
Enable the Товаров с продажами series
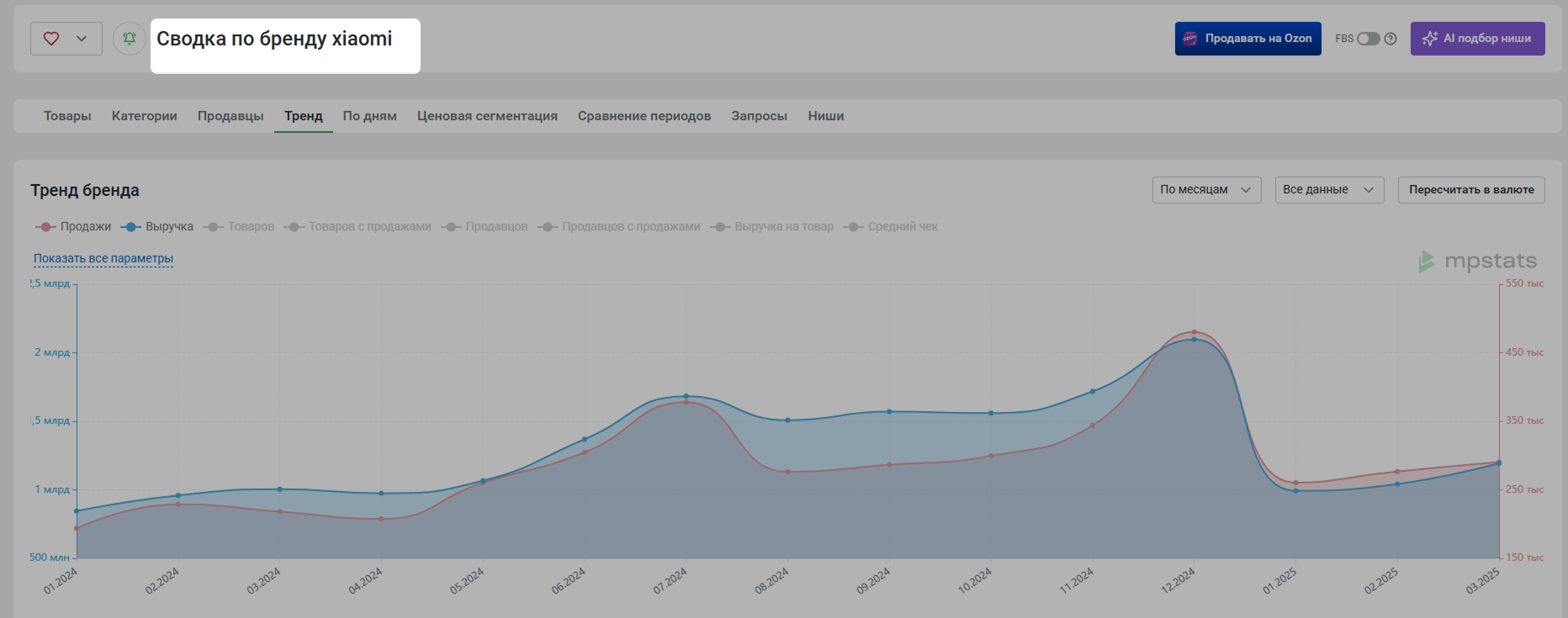click(358, 227)
